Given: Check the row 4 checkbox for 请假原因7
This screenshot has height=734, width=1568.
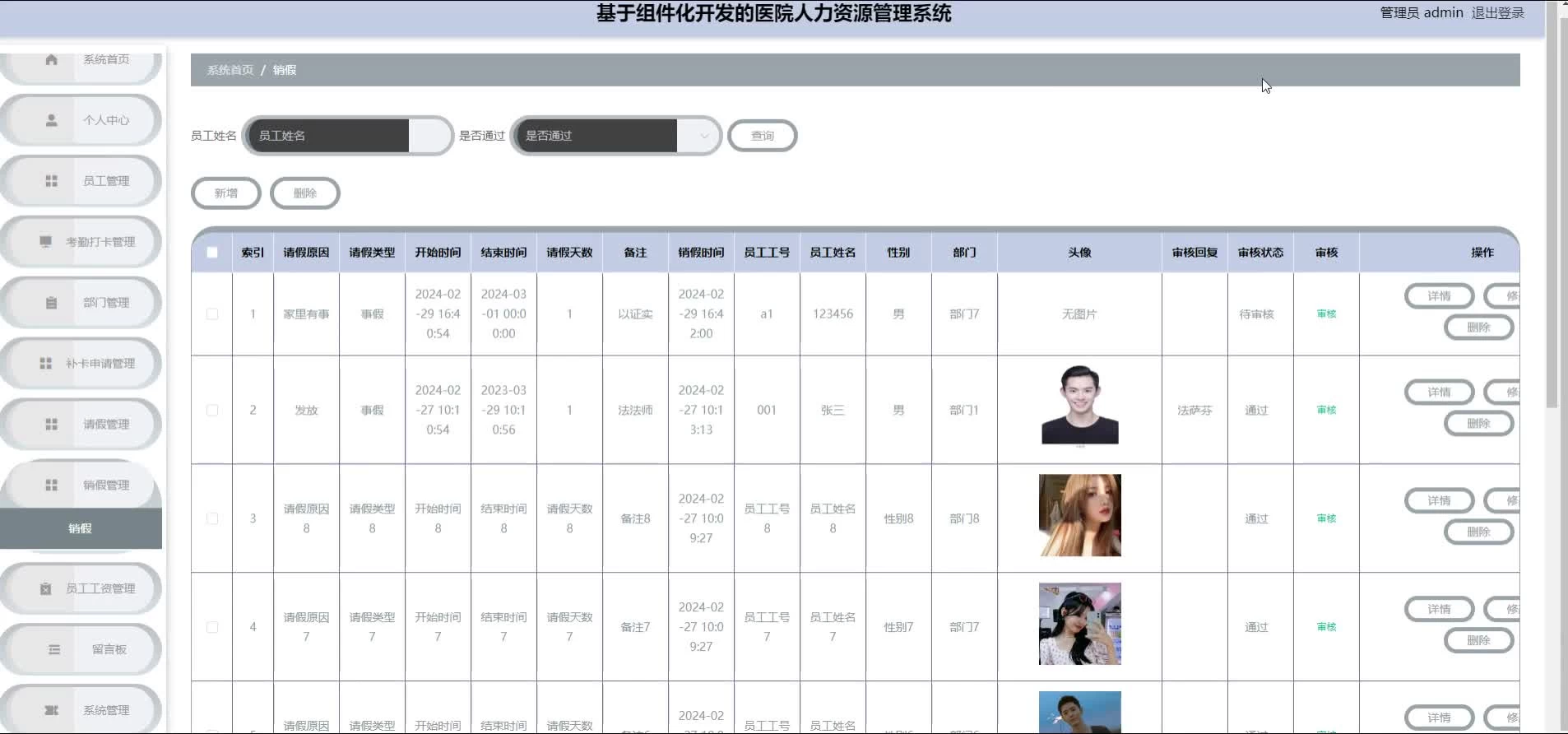Looking at the screenshot, I should pyautogui.click(x=212, y=627).
